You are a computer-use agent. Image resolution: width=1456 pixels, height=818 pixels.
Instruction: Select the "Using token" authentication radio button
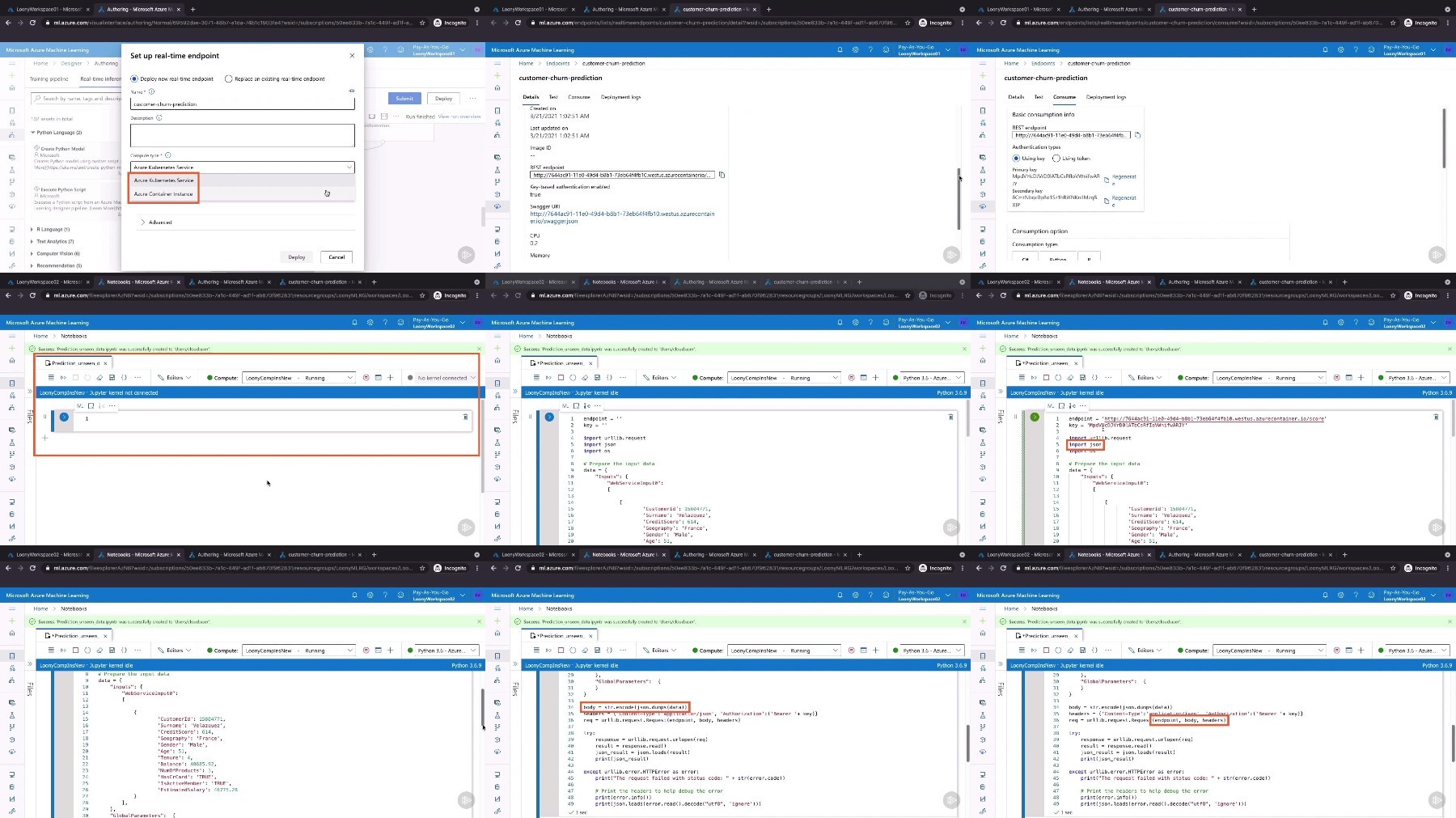[1056, 159]
